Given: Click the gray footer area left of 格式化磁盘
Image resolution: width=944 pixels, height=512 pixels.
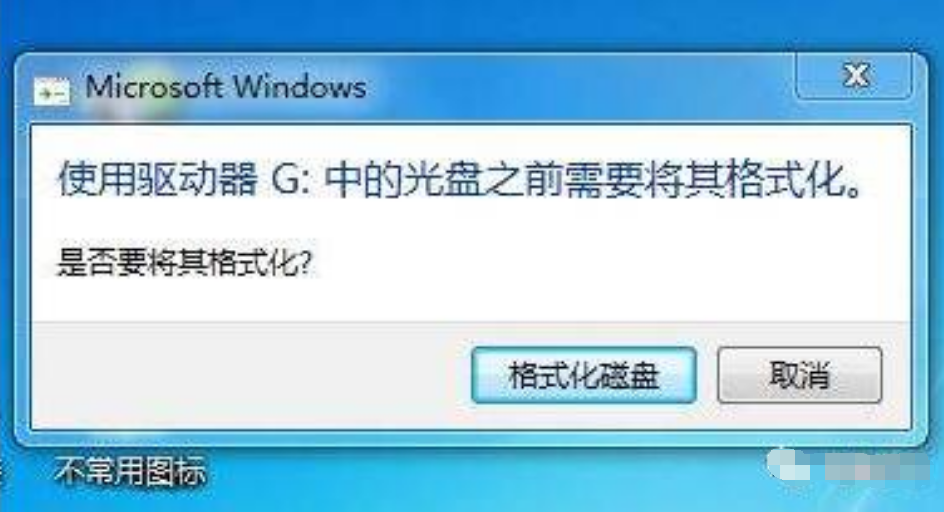Looking at the screenshot, I should [x=250, y=375].
